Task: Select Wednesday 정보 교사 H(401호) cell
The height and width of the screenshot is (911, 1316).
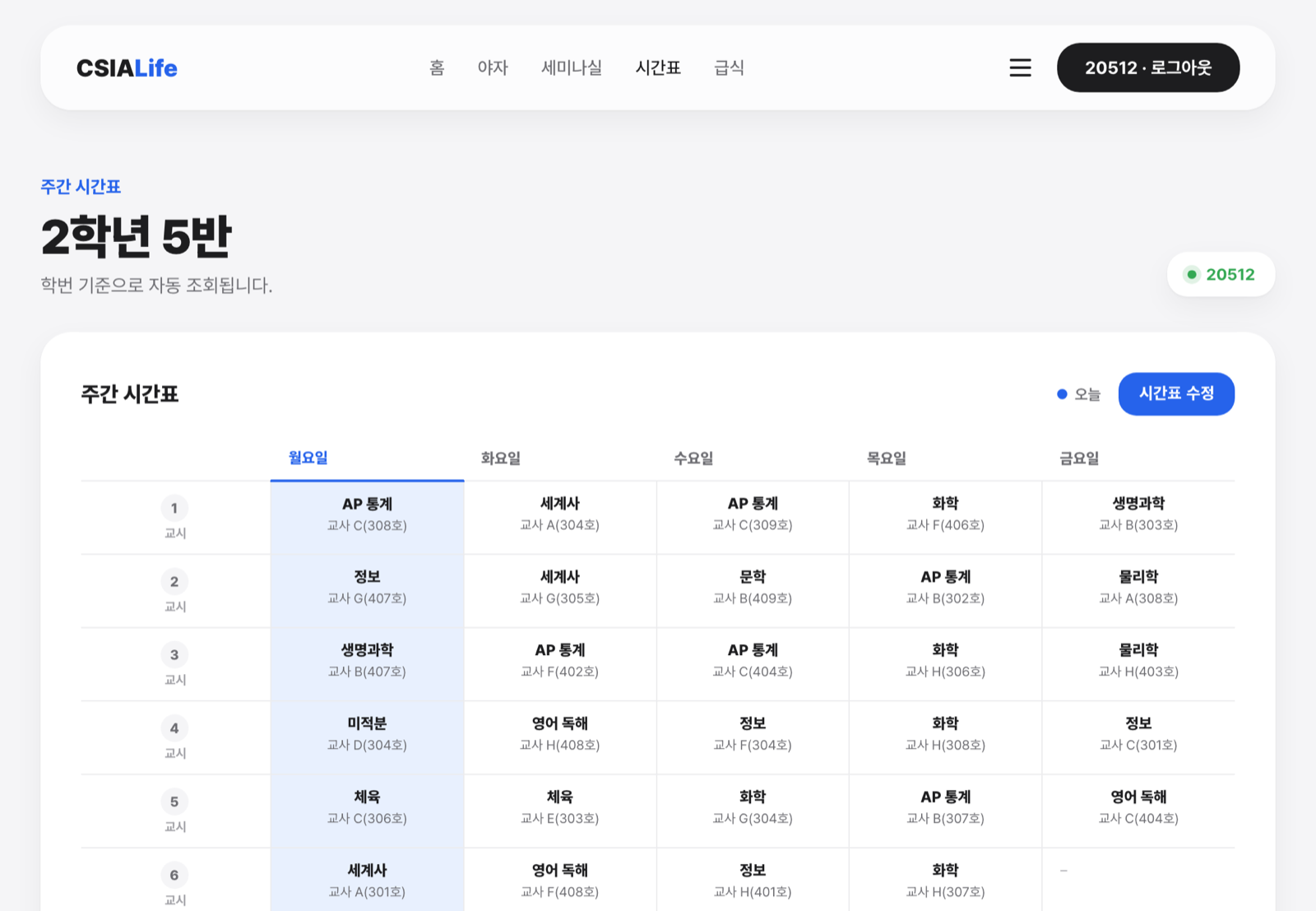Action: coord(753,880)
